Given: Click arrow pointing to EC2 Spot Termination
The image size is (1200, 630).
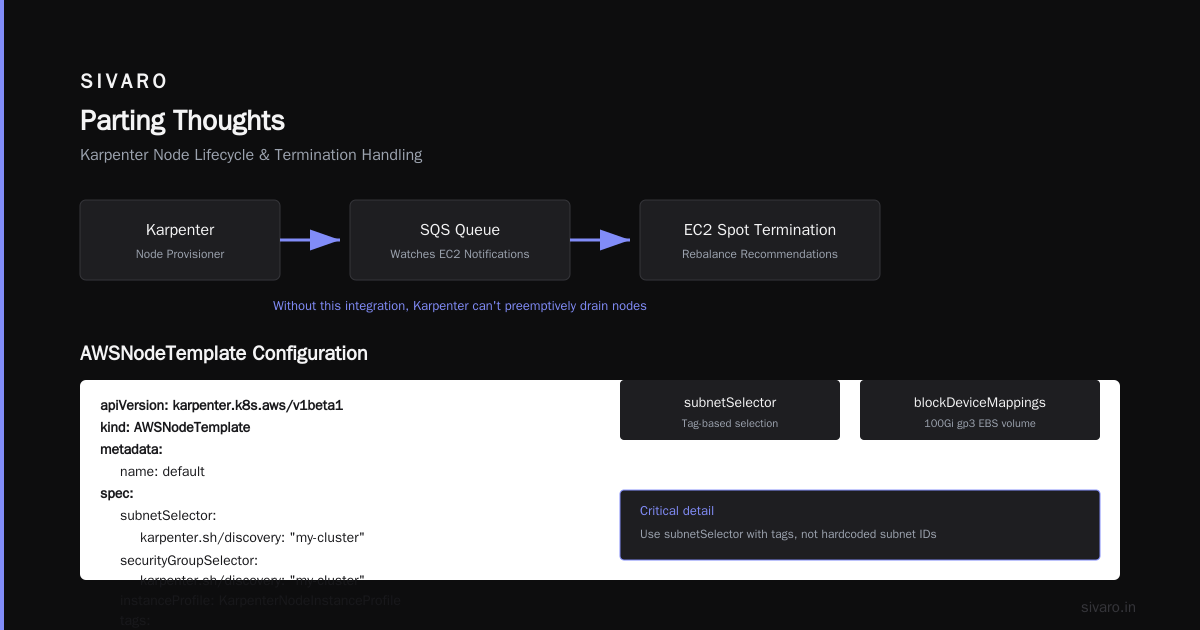Looking at the screenshot, I should [x=600, y=240].
